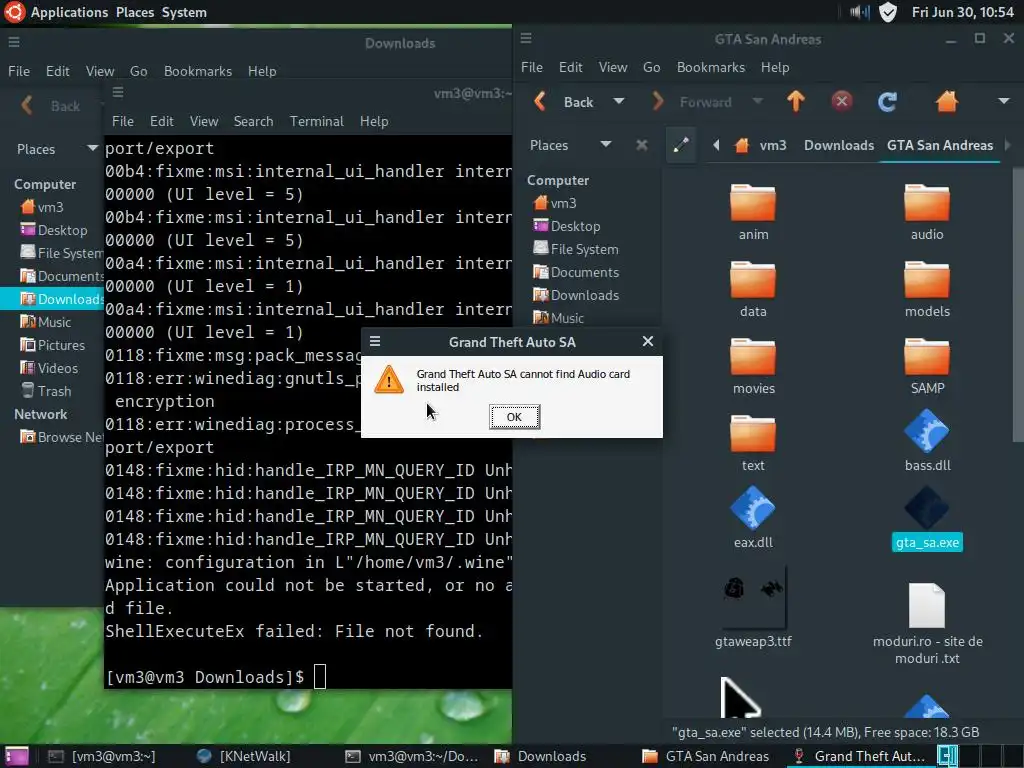Select the eax.dll file icon
The height and width of the screenshot is (768, 1024).
click(753, 508)
